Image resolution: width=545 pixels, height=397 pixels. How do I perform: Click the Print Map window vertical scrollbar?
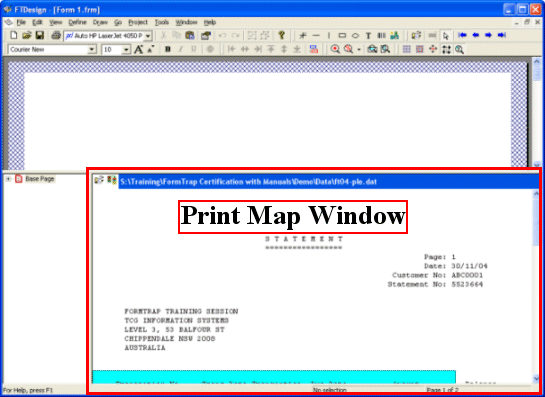pyautogui.click(x=536, y=285)
